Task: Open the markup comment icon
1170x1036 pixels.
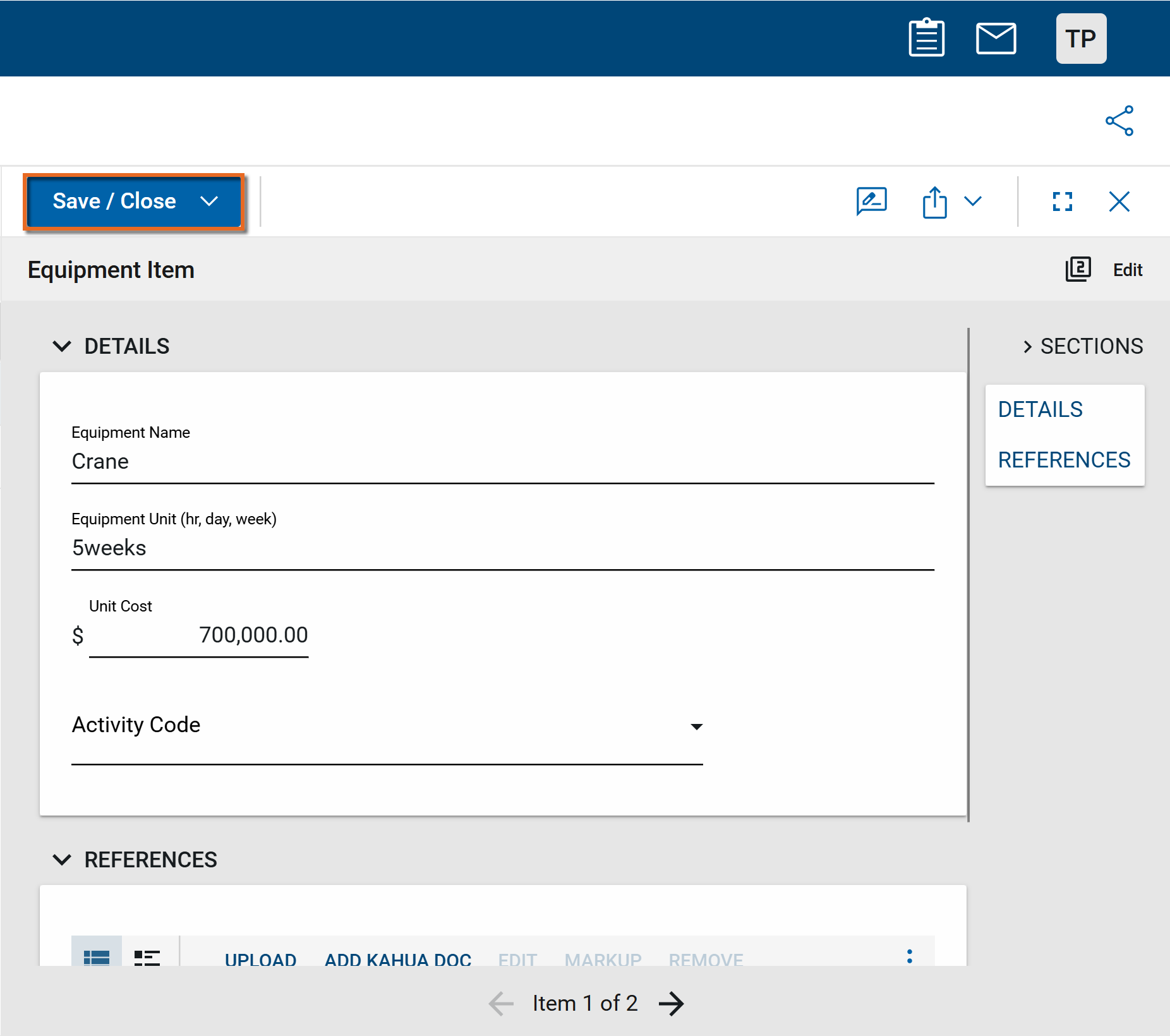Action: coord(871,202)
